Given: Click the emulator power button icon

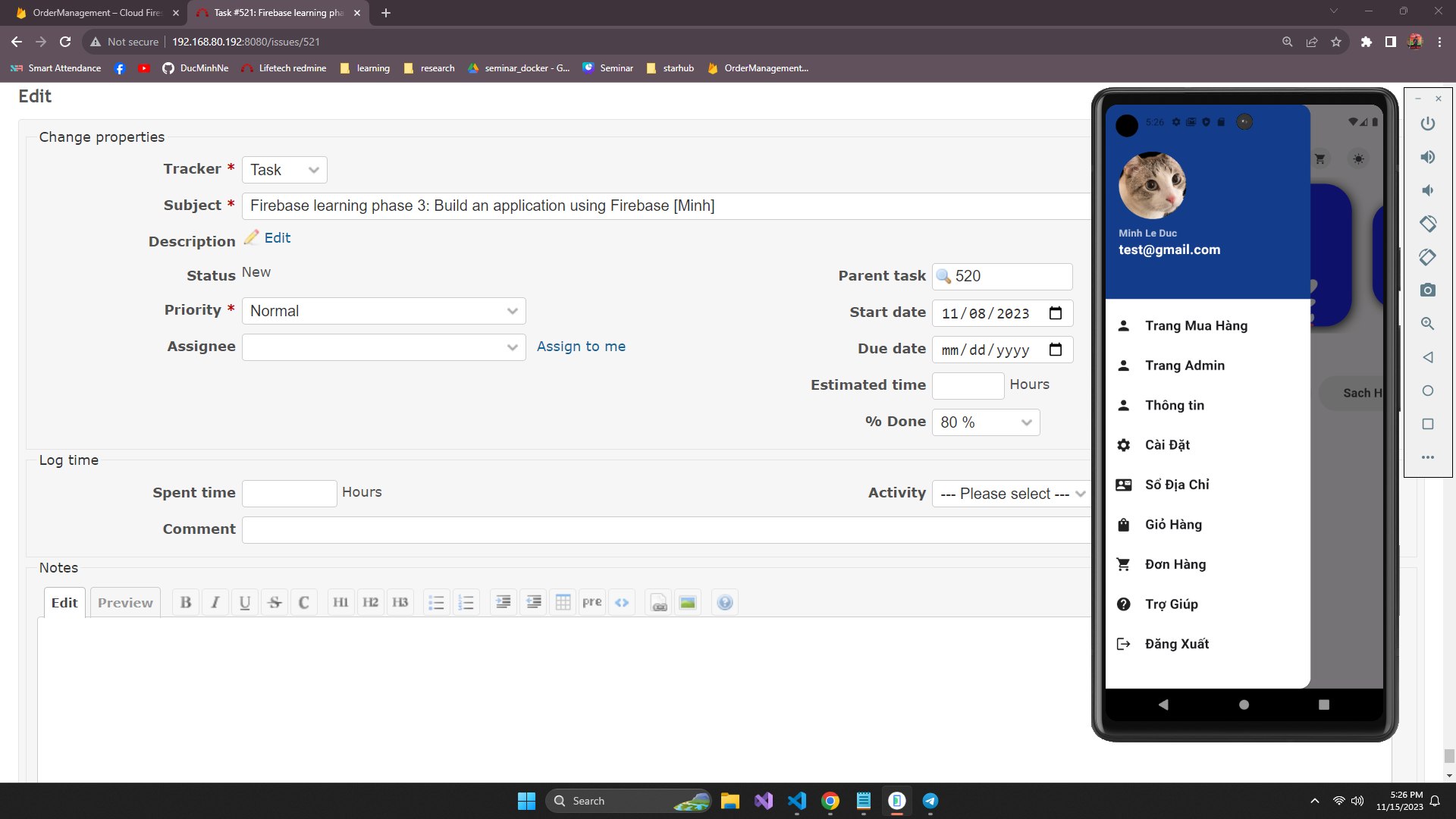Looking at the screenshot, I should pyautogui.click(x=1428, y=124).
